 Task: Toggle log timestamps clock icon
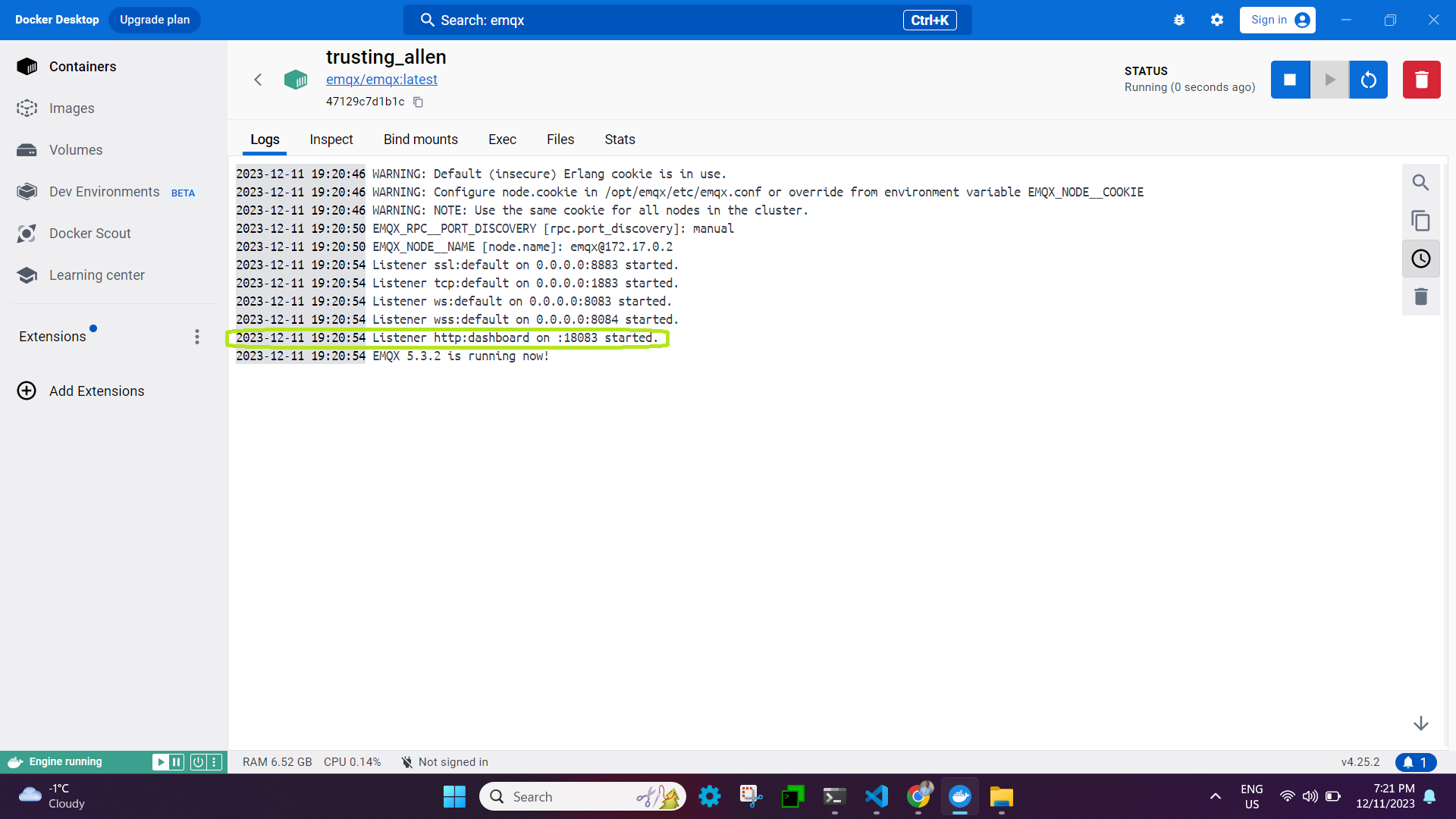tap(1421, 259)
